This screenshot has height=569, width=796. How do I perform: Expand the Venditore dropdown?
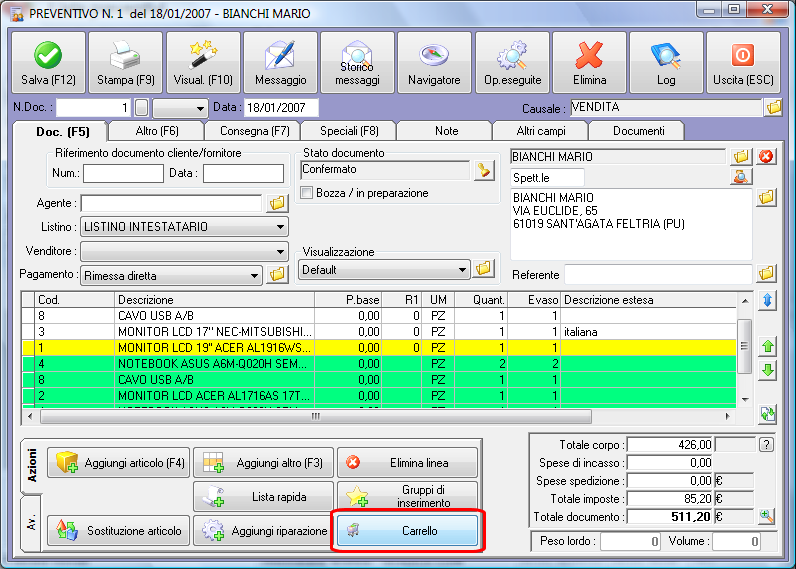tap(184, 251)
